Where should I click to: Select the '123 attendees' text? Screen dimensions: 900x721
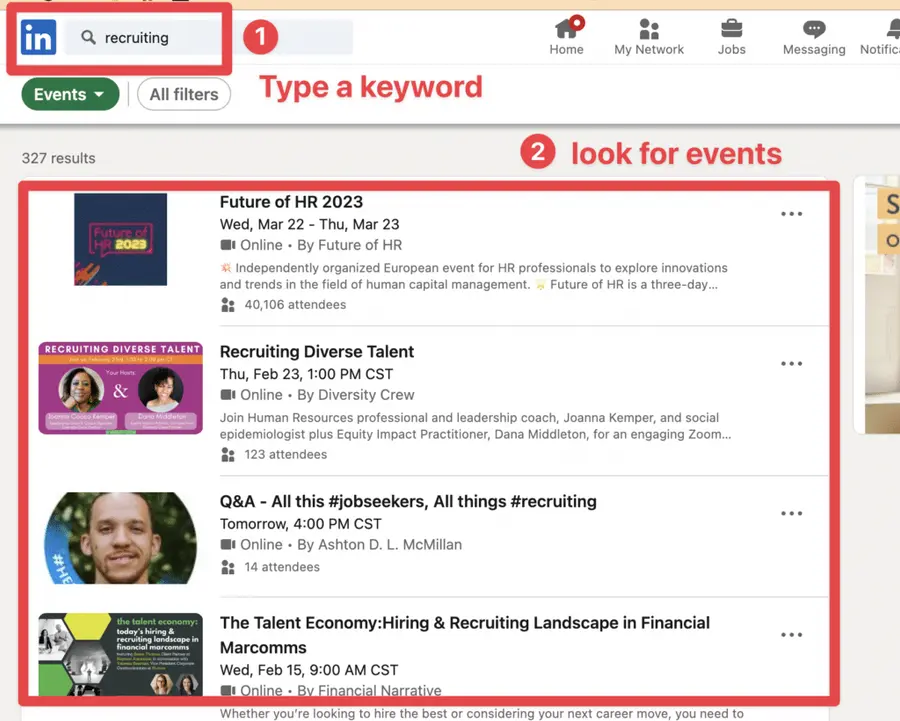[x=286, y=455]
